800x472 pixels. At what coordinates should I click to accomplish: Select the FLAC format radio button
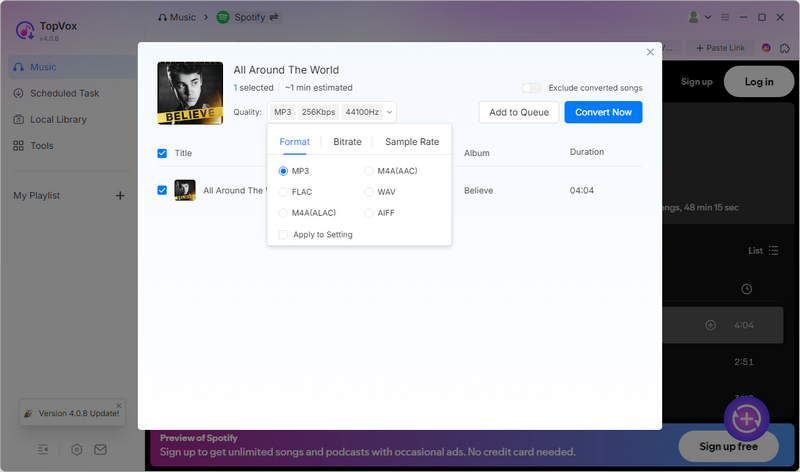(283, 192)
